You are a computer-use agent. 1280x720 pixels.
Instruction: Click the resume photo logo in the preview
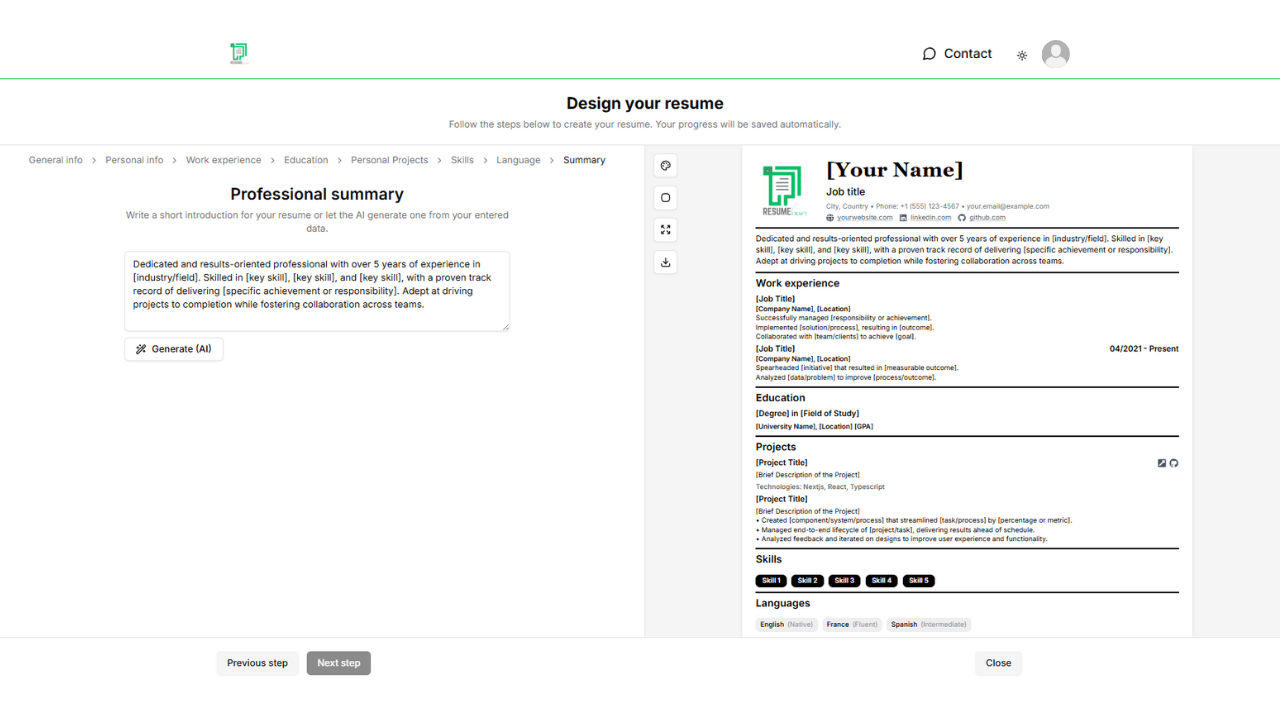[x=785, y=191]
